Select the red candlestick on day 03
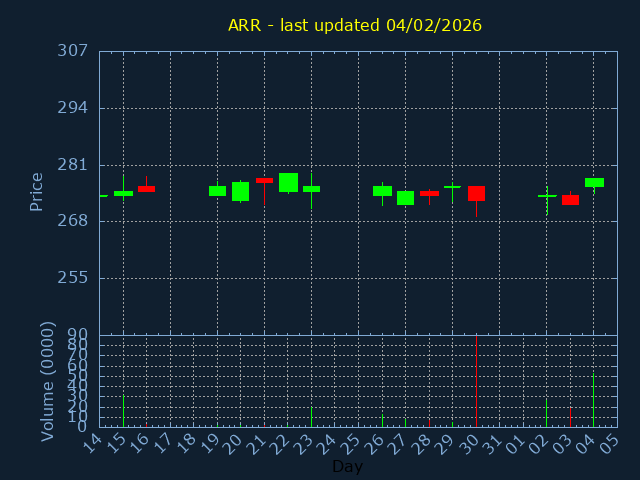 [570, 200]
